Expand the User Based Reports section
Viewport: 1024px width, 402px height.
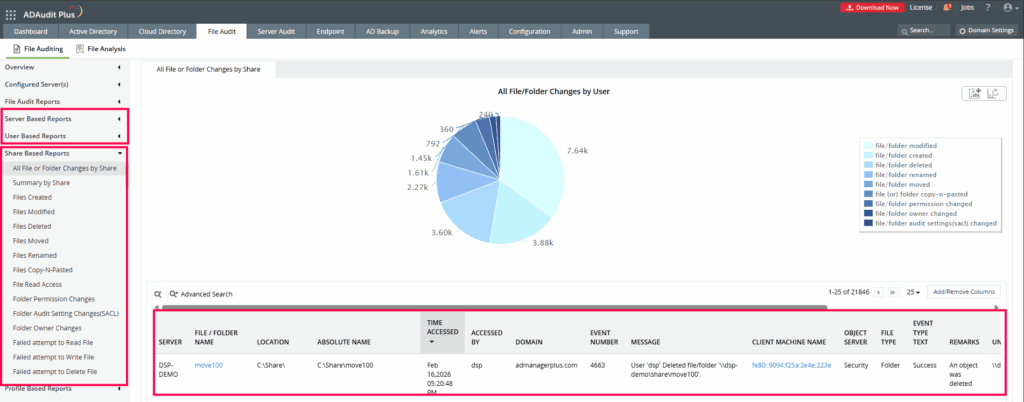(63, 136)
